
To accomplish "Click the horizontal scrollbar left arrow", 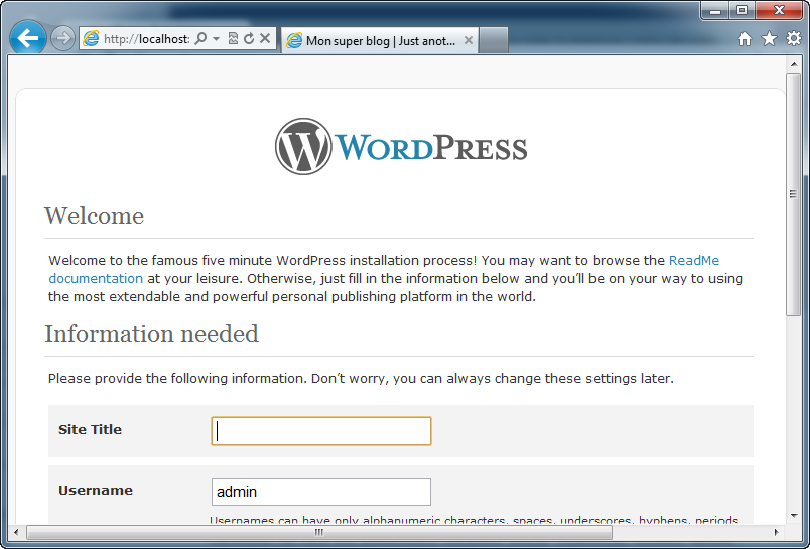I will [15, 532].
